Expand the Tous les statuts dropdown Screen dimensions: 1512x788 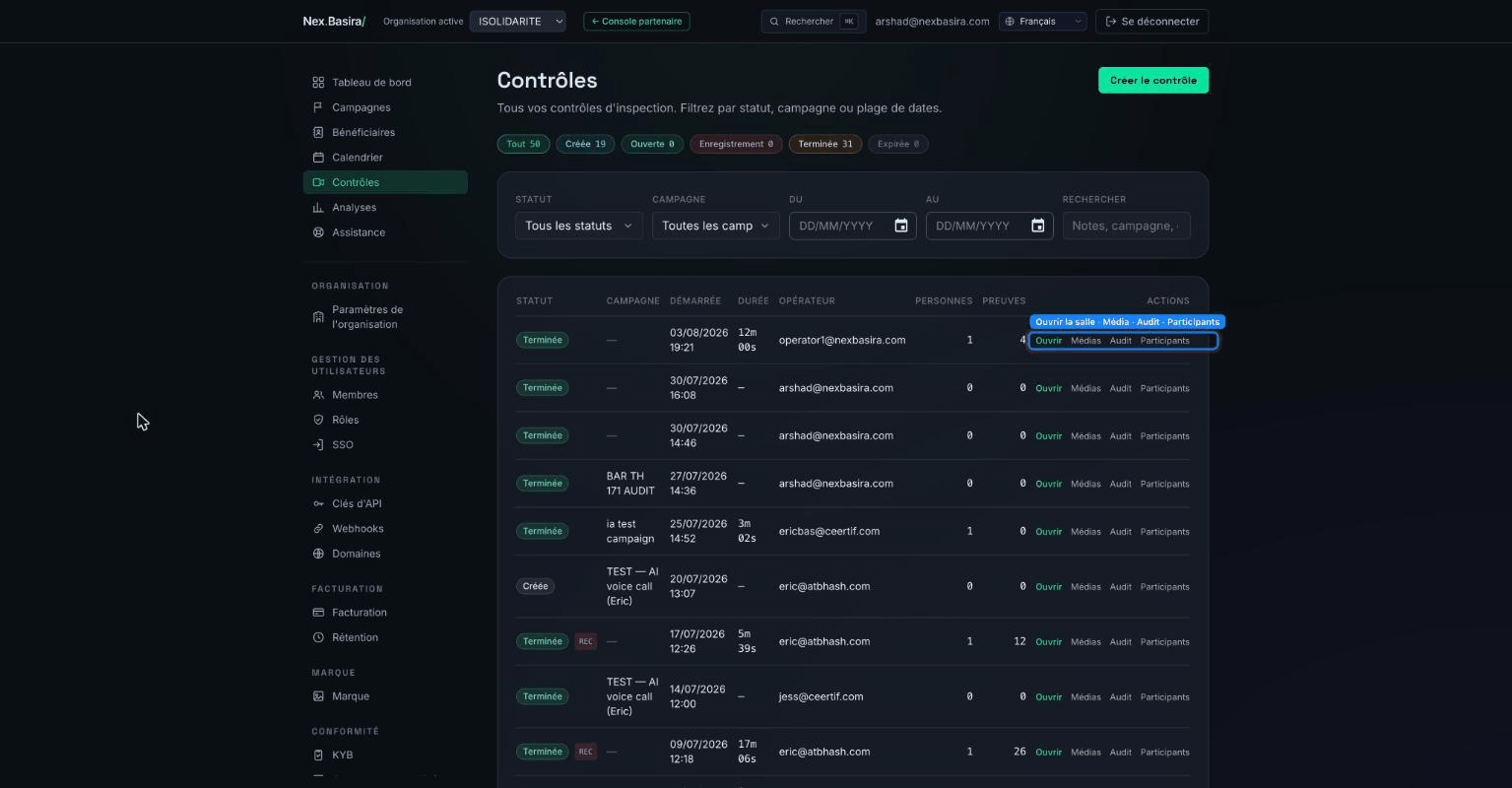pos(579,226)
